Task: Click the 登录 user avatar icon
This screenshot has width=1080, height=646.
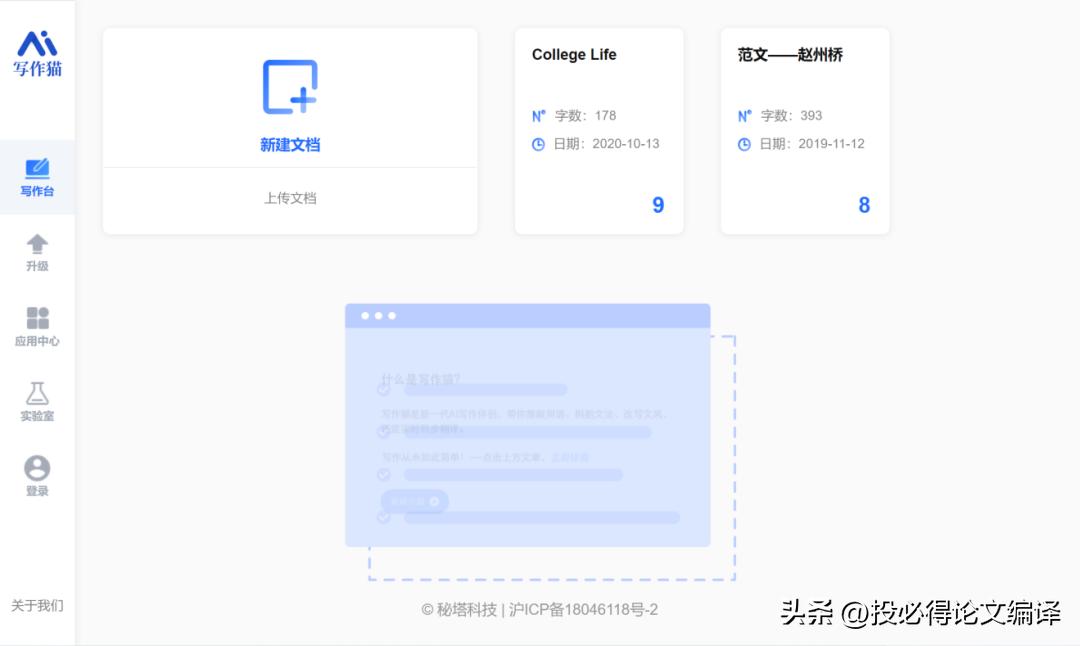Action: pos(37,467)
